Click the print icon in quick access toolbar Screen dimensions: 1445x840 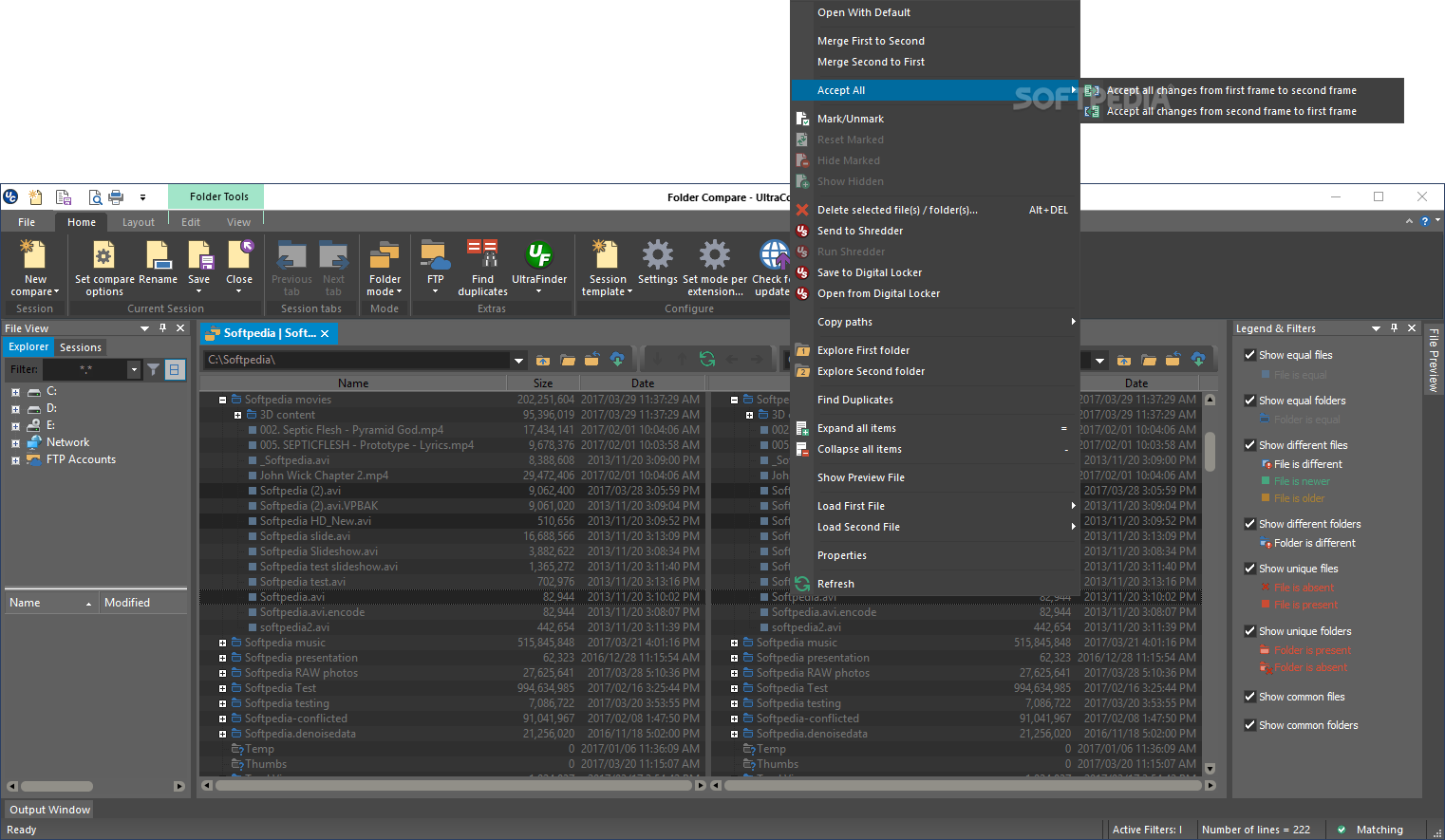(x=116, y=197)
